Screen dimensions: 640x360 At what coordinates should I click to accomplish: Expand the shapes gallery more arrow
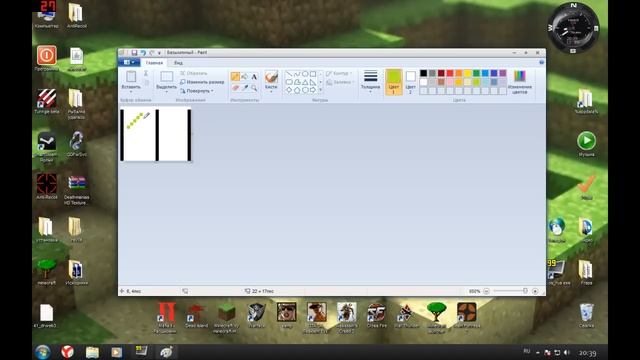tap(320, 90)
